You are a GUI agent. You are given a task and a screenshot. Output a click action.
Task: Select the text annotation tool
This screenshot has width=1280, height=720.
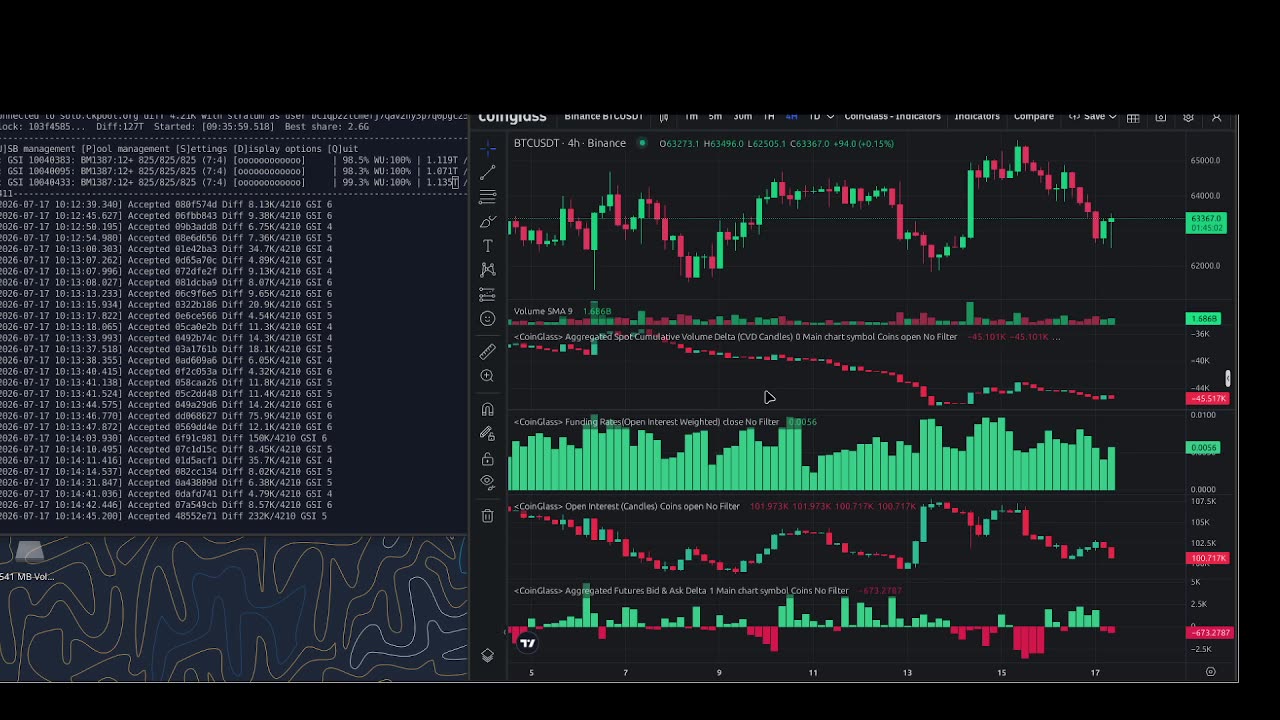[488, 246]
